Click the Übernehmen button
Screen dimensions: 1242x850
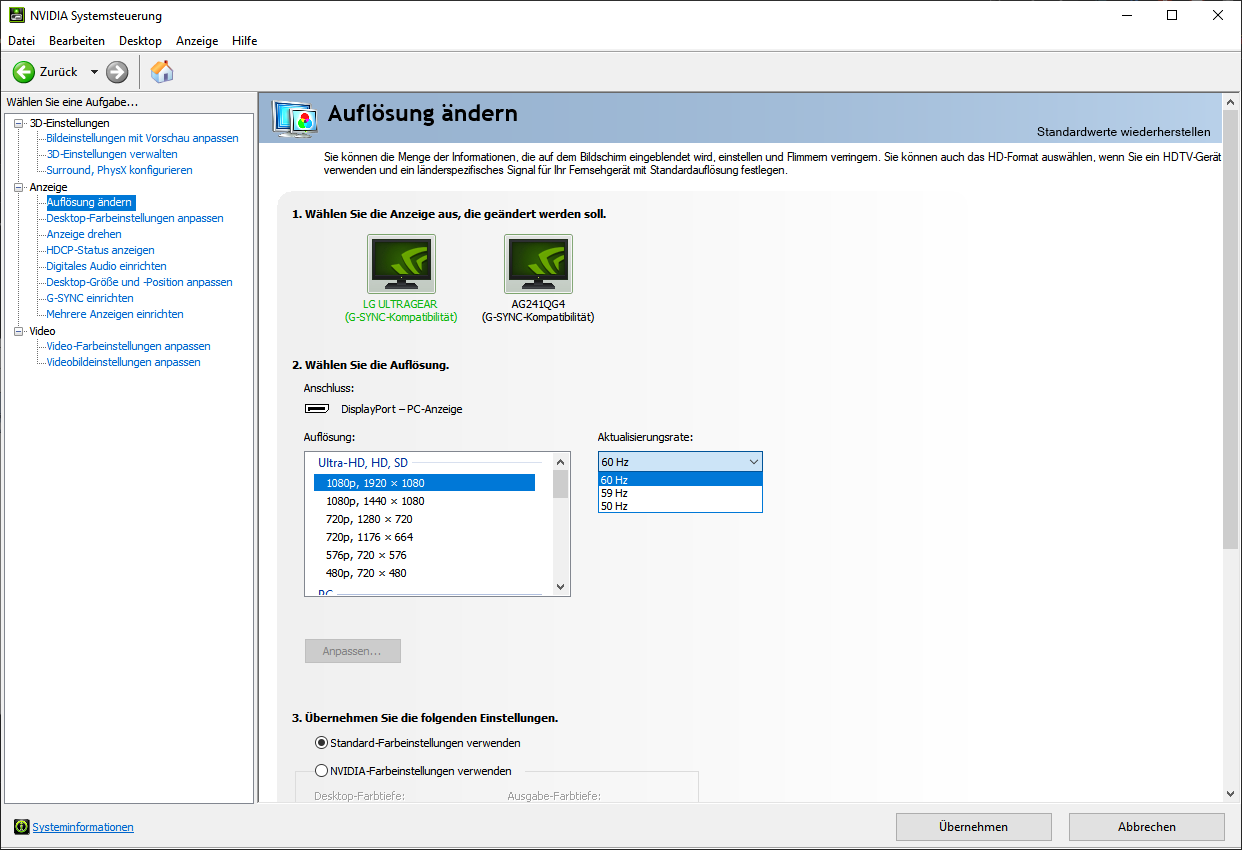click(973, 827)
